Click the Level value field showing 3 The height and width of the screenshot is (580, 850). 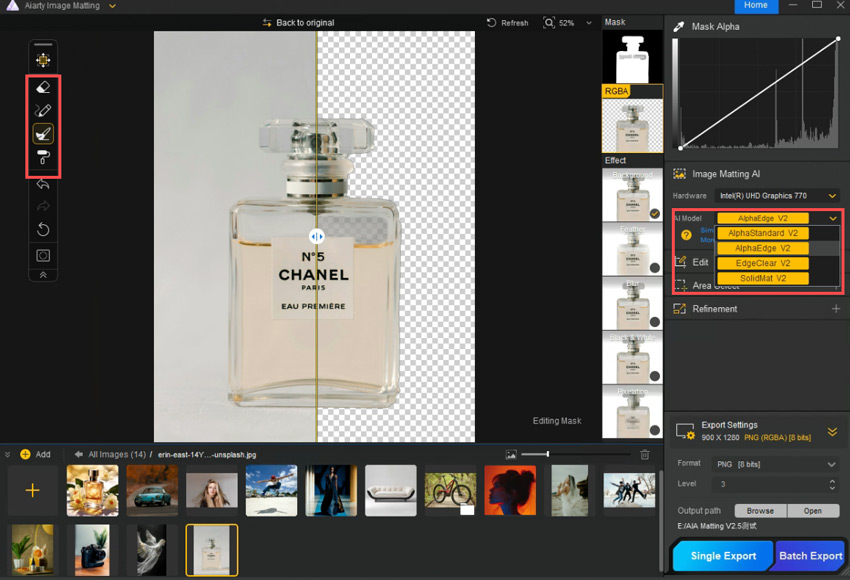click(770, 484)
